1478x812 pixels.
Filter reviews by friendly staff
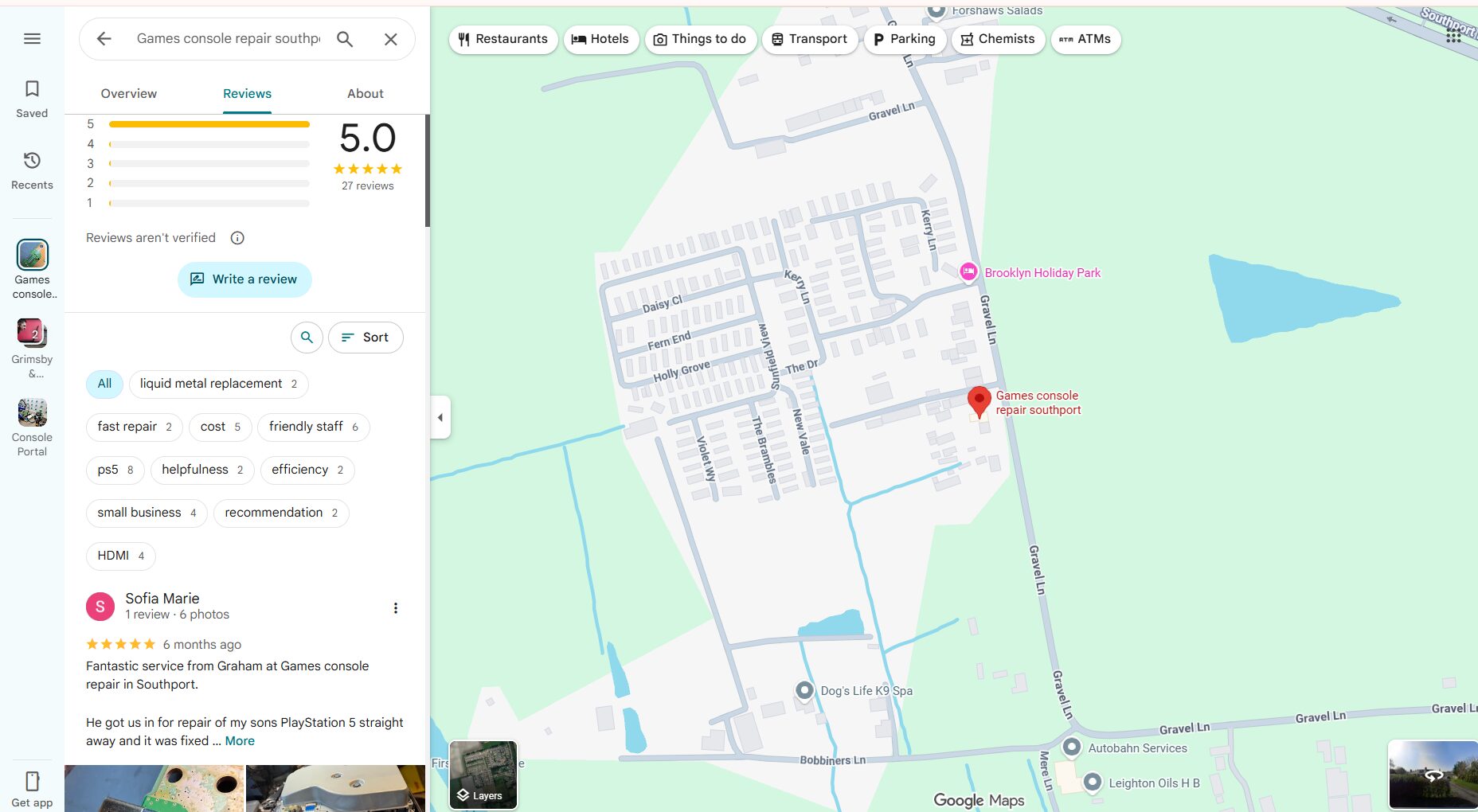314,427
